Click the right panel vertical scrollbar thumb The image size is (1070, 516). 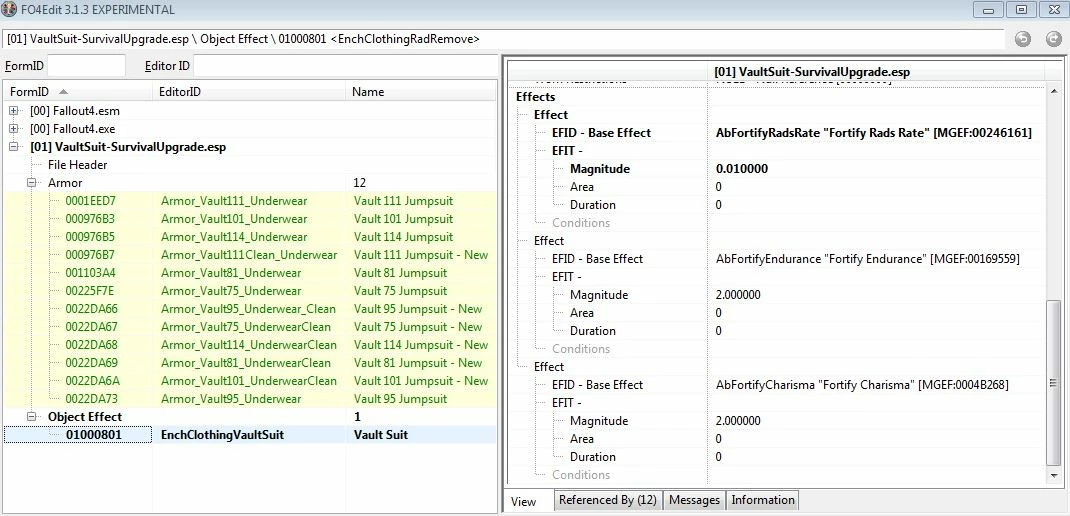1055,383
